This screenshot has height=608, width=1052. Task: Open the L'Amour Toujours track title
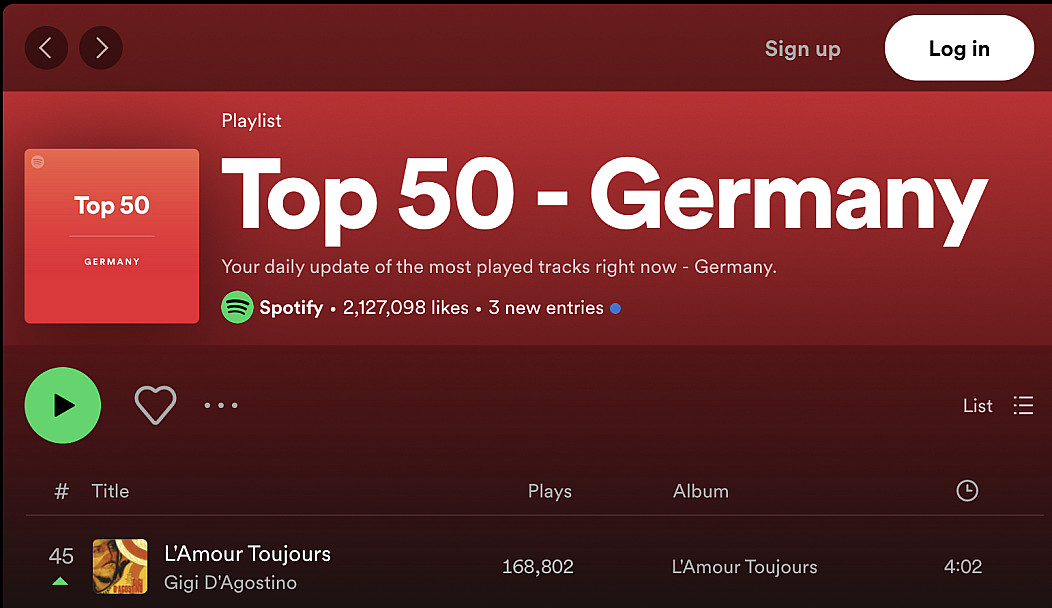click(x=248, y=554)
